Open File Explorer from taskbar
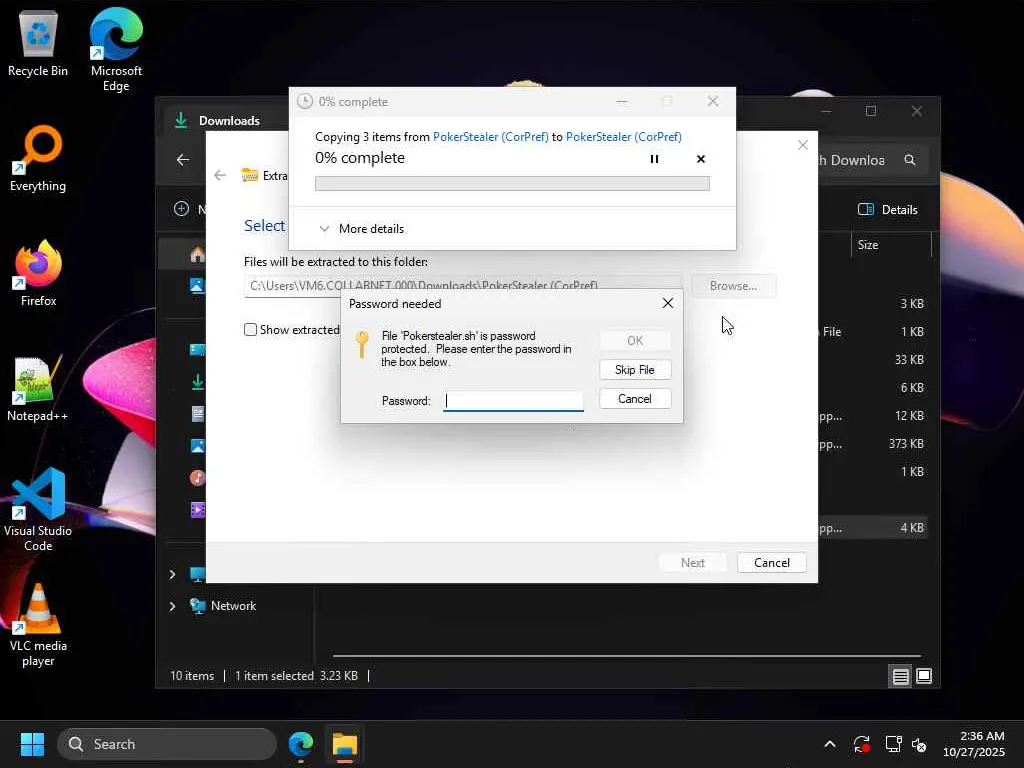 (x=345, y=744)
